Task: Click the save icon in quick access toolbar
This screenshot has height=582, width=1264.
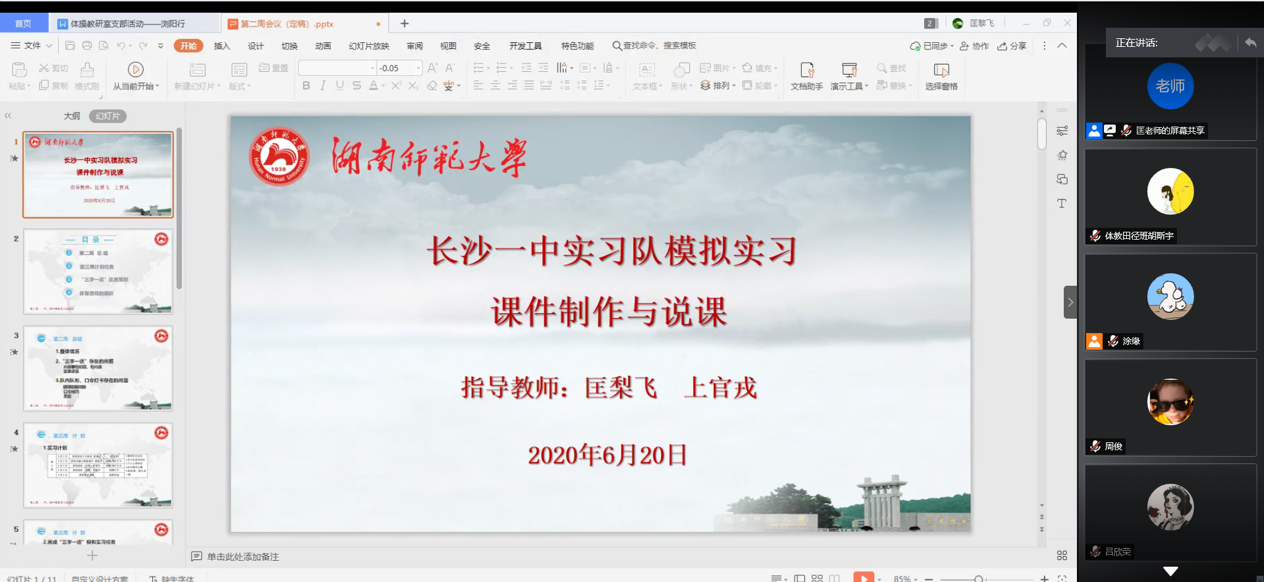Action: coord(70,46)
